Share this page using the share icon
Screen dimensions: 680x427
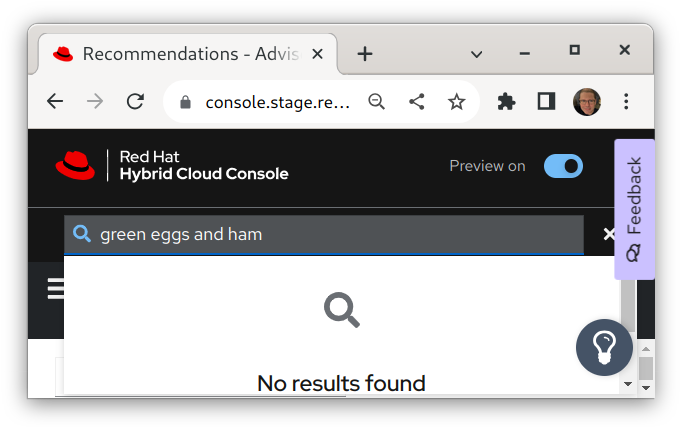[417, 101]
